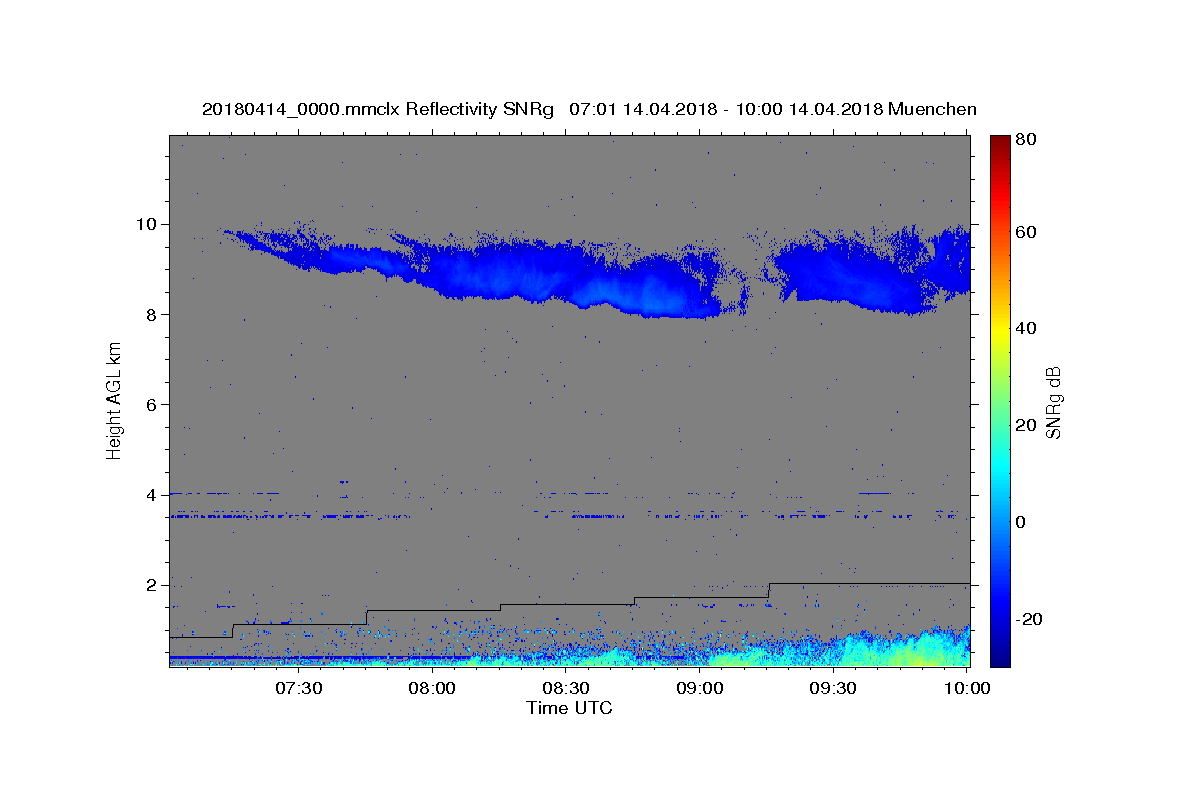The width and height of the screenshot is (1200, 800).
Task: Click the 'SNRg dB' colorbar label
Action: 1053,402
